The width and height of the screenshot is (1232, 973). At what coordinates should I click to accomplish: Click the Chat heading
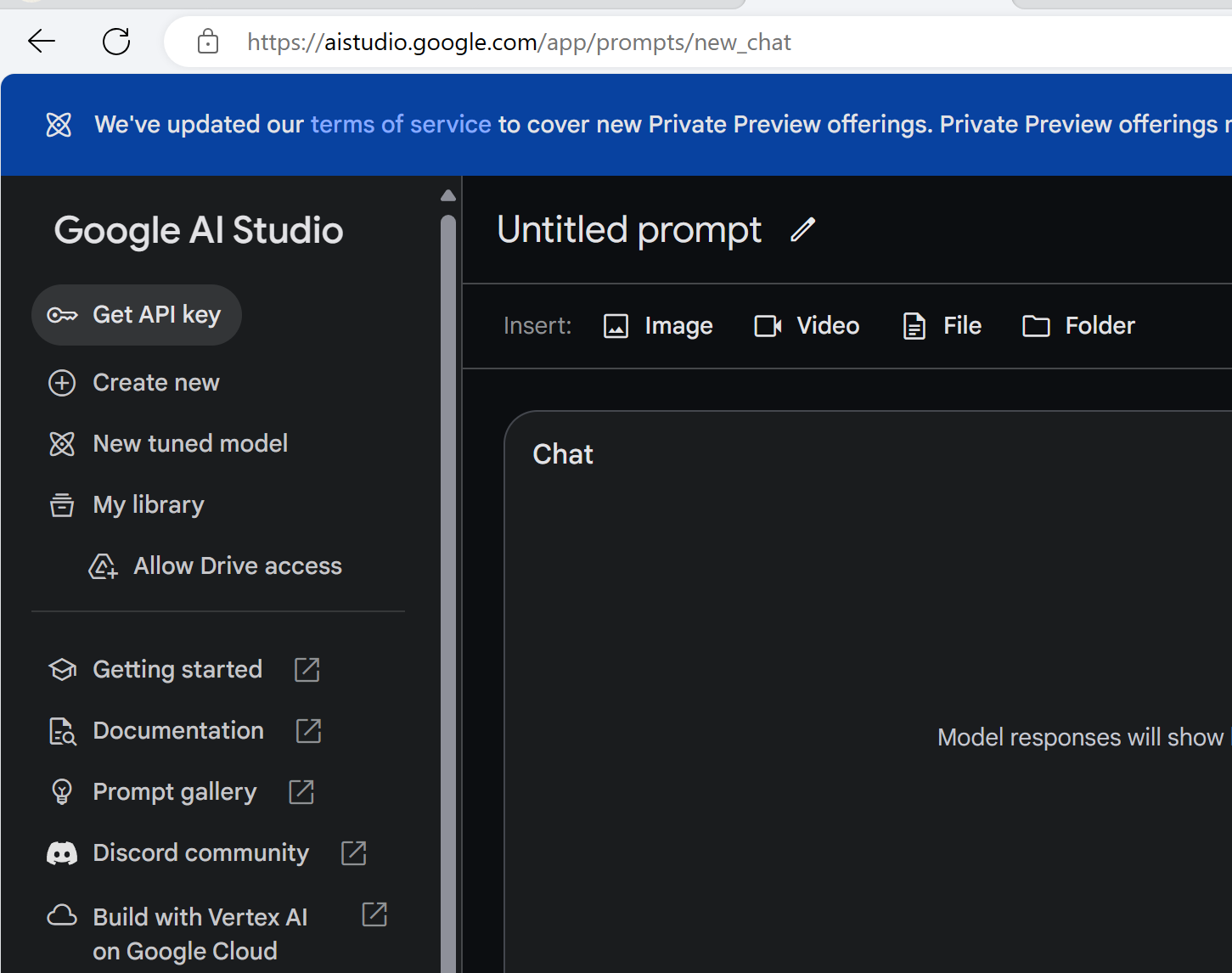pos(563,454)
